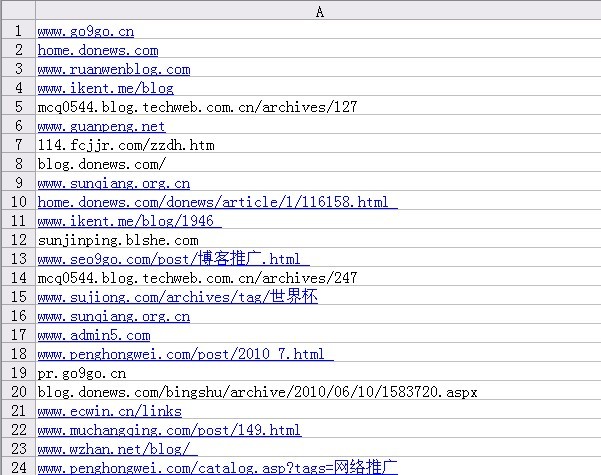Select row header 19
Viewport: 601px width, 475px height.
pos(18,372)
